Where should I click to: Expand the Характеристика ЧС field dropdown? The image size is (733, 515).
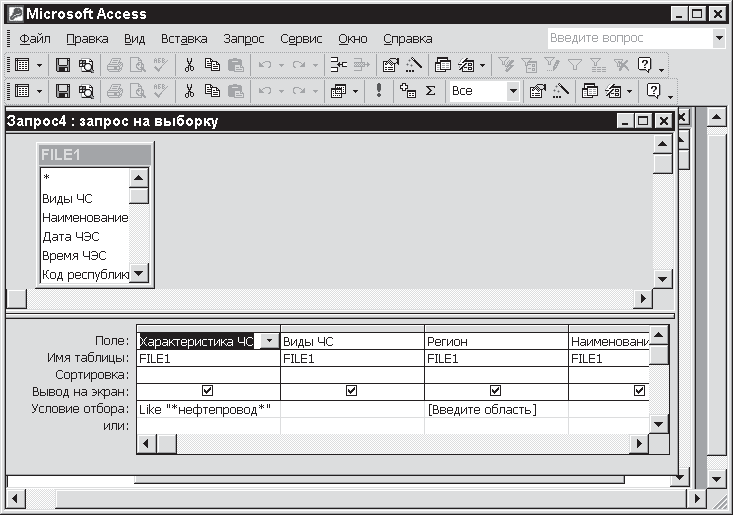[268, 341]
